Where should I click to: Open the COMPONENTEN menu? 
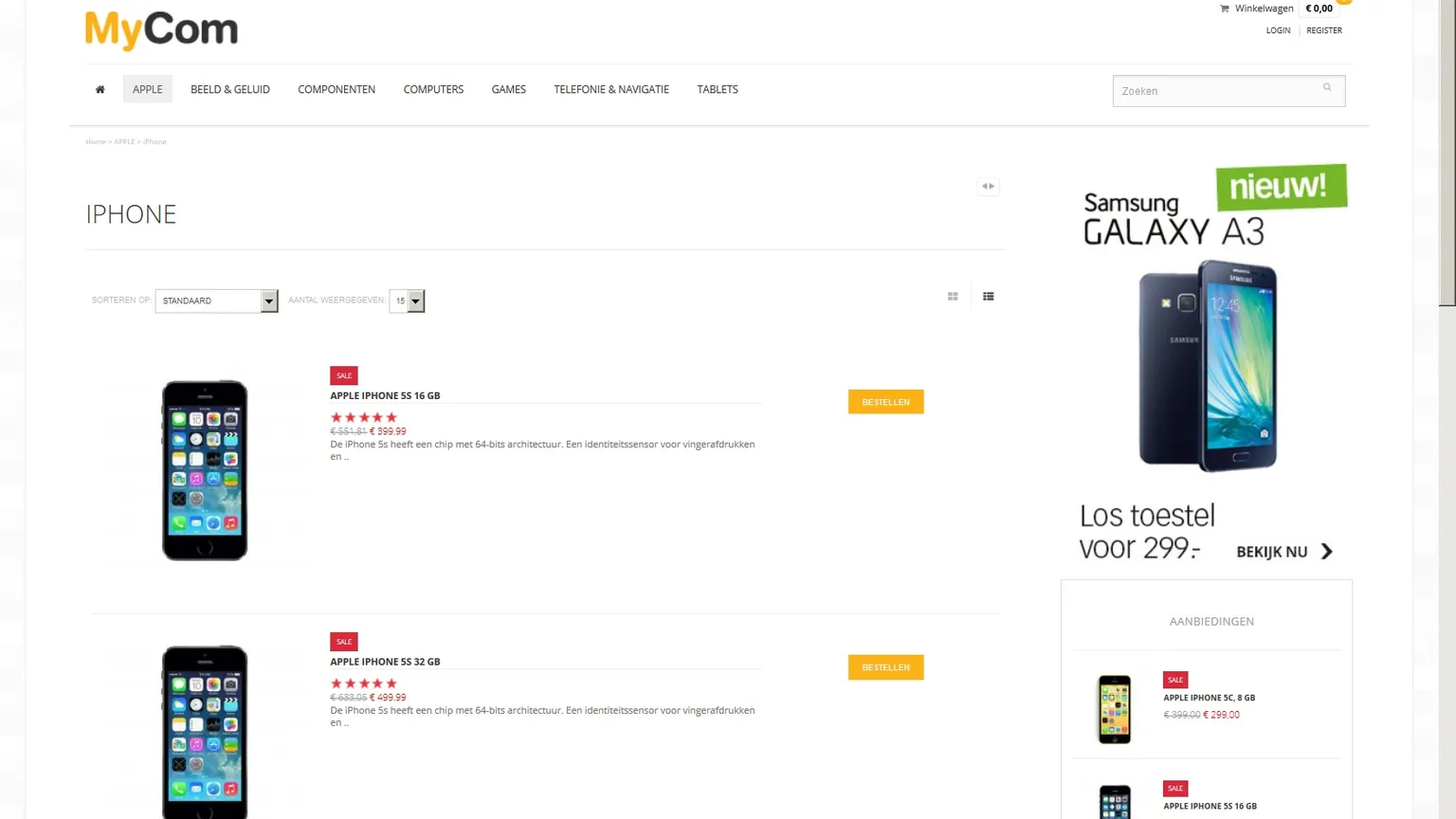pos(337,89)
